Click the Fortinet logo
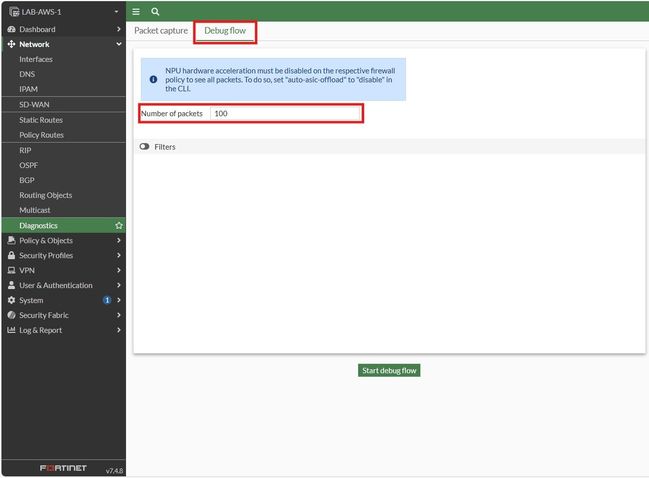Screen dimensions: 649x478 [63, 468]
